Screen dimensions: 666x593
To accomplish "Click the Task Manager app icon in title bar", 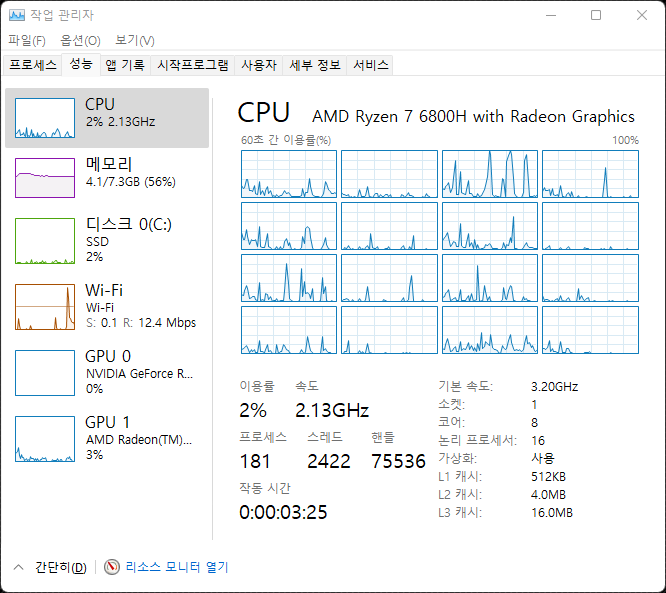I will tap(15, 15).
